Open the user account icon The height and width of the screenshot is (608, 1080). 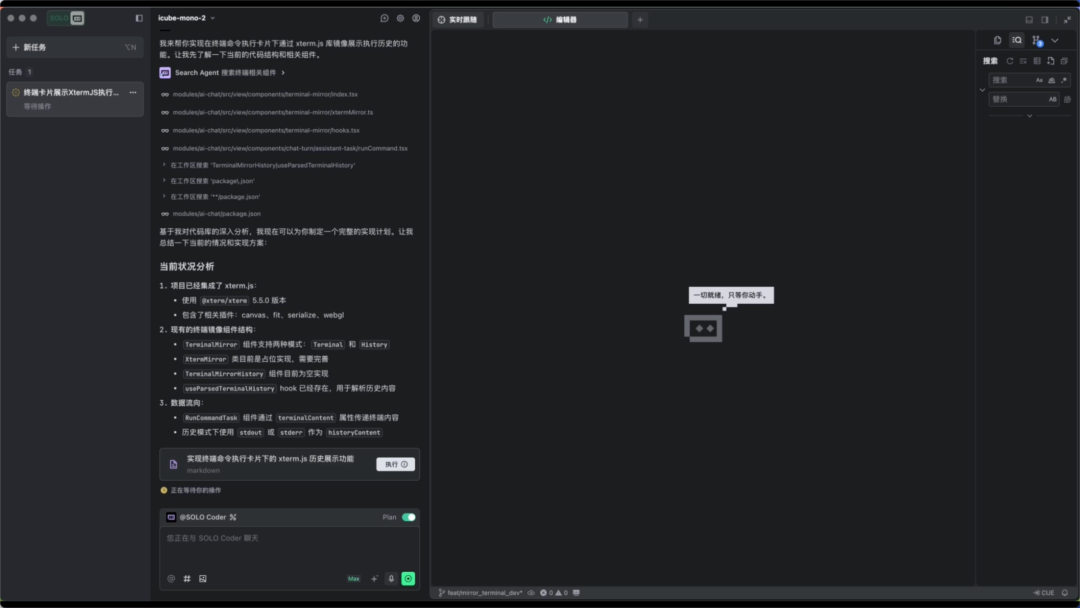coord(416,18)
